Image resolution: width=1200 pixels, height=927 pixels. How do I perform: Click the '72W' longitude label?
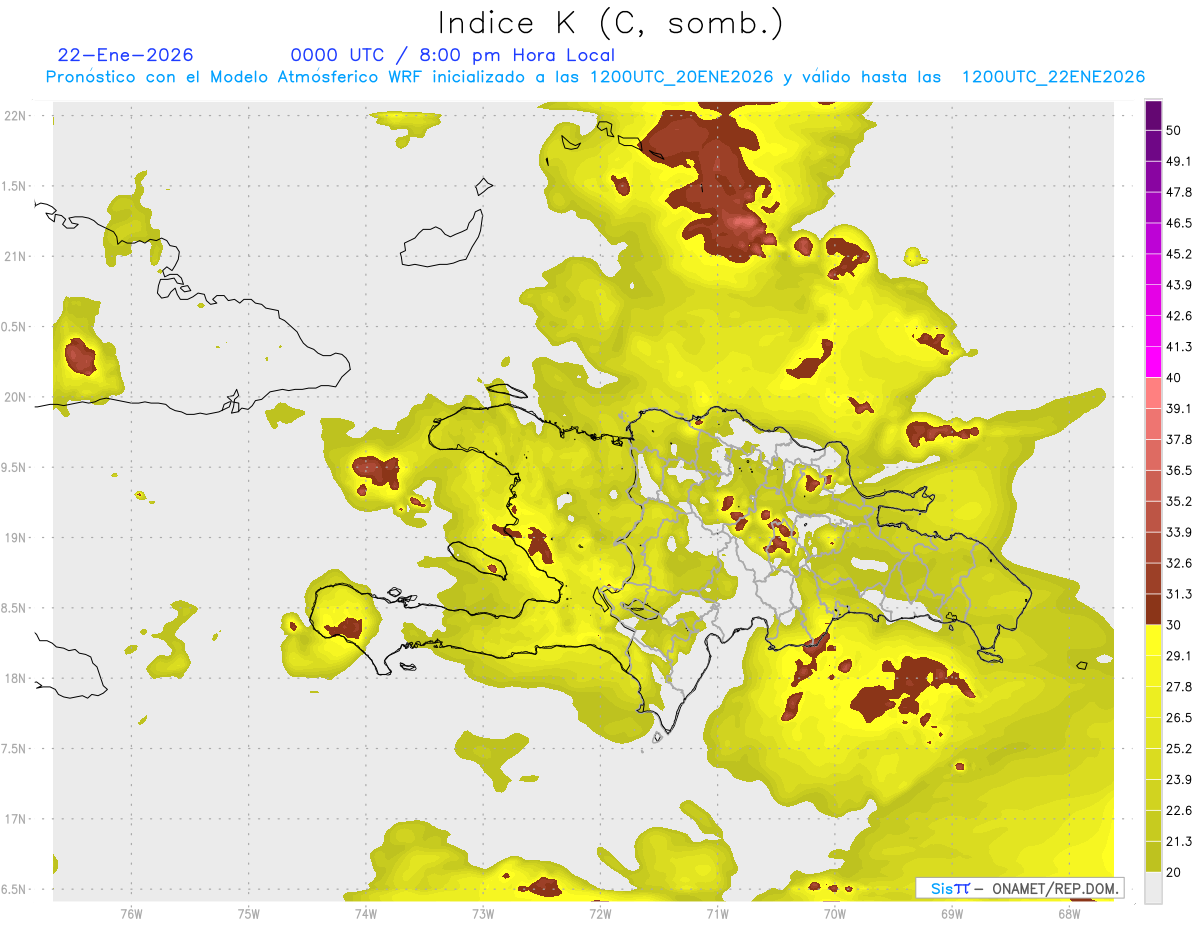click(x=600, y=913)
